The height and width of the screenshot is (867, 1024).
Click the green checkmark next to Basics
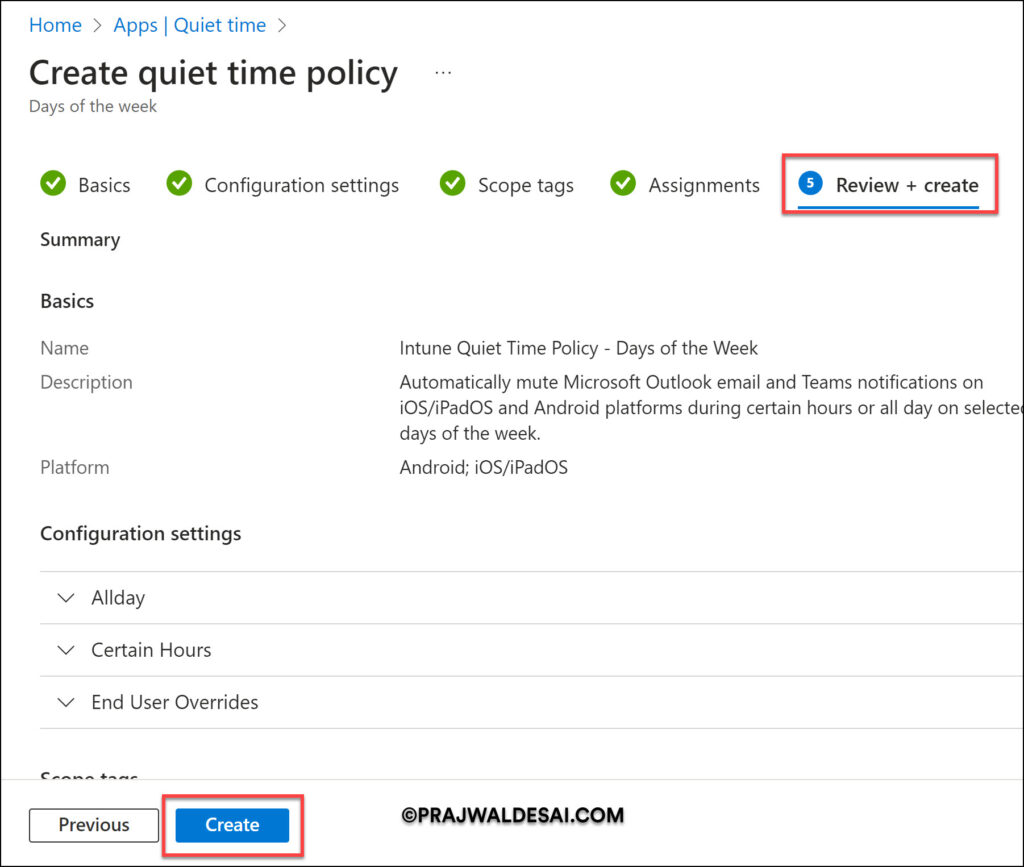(x=53, y=183)
